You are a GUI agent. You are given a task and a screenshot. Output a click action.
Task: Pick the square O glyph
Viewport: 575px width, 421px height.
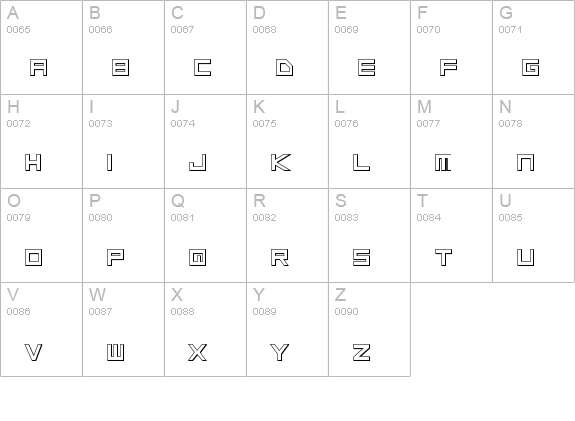pos(34,257)
